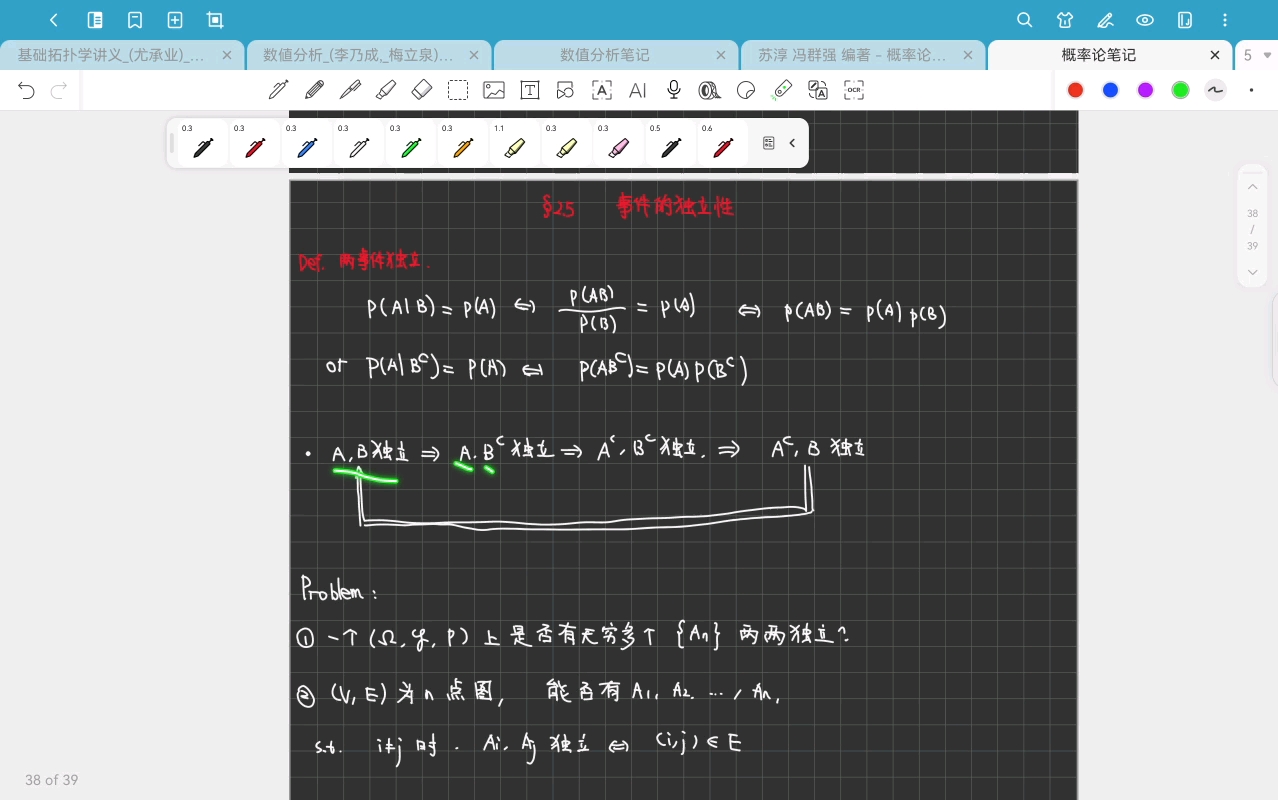Screen dimensions: 1278x800
Task: Open the page list sidebar
Action: [95, 20]
